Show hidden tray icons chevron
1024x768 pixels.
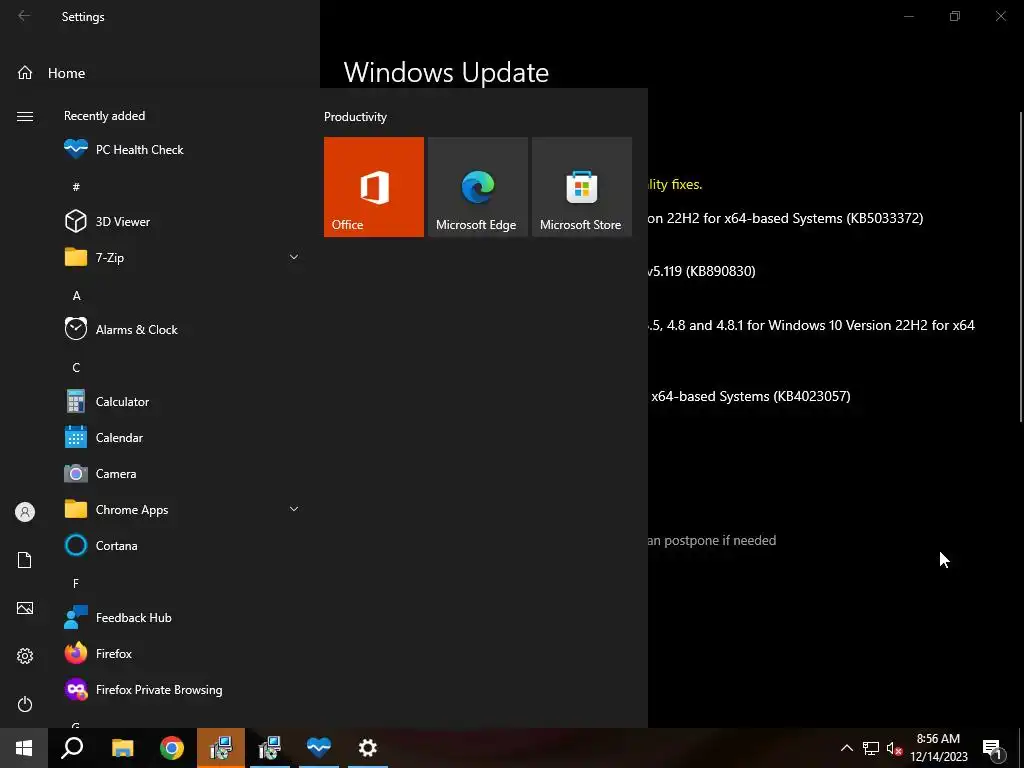click(x=846, y=748)
